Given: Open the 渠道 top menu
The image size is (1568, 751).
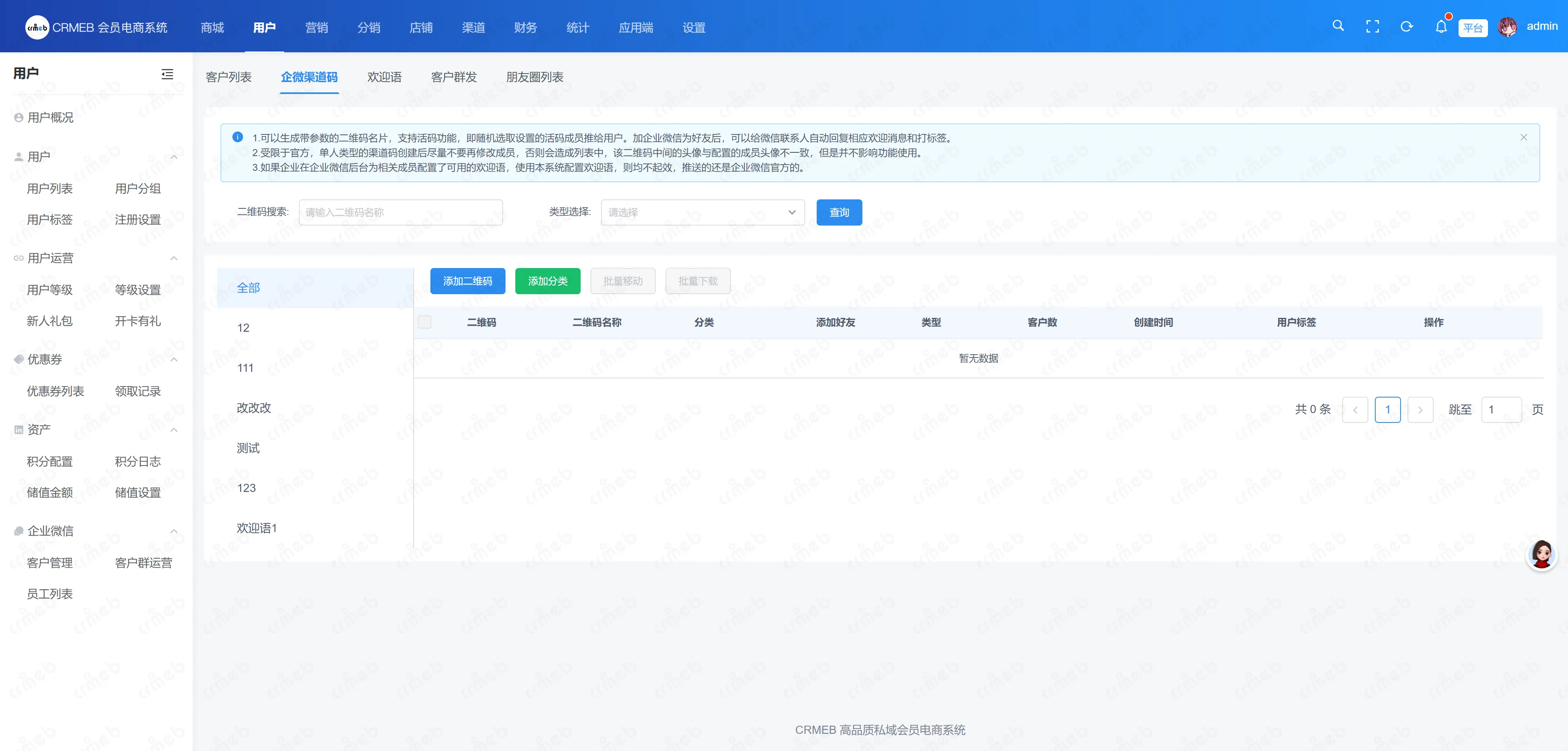Looking at the screenshot, I should pyautogui.click(x=474, y=27).
